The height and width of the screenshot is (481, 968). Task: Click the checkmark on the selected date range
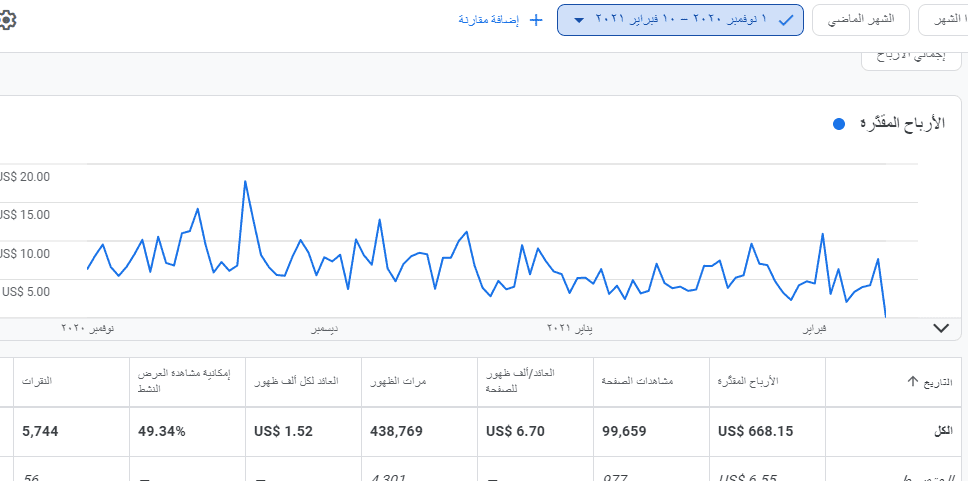786,20
